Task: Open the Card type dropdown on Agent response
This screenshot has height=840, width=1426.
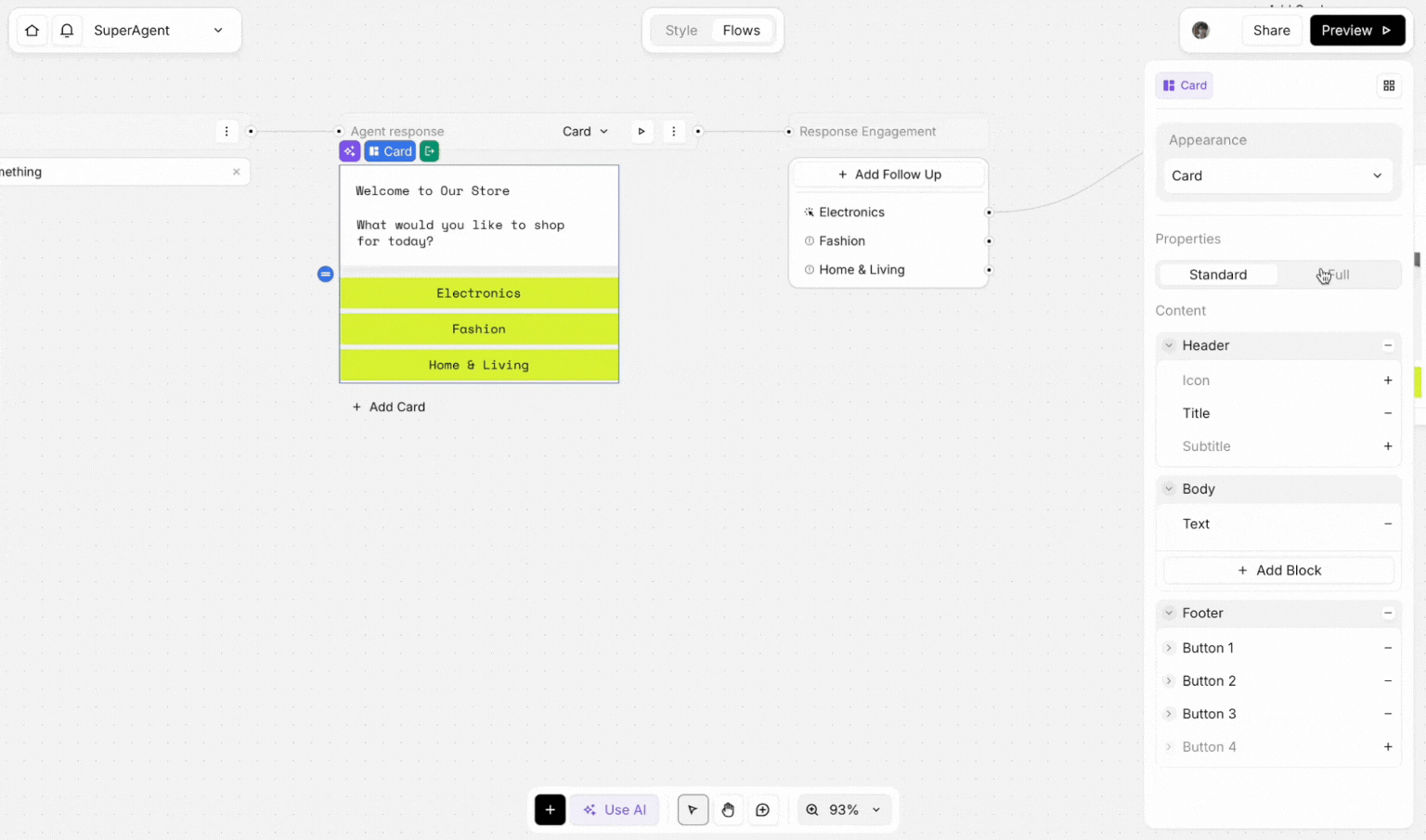Action: pyautogui.click(x=584, y=131)
